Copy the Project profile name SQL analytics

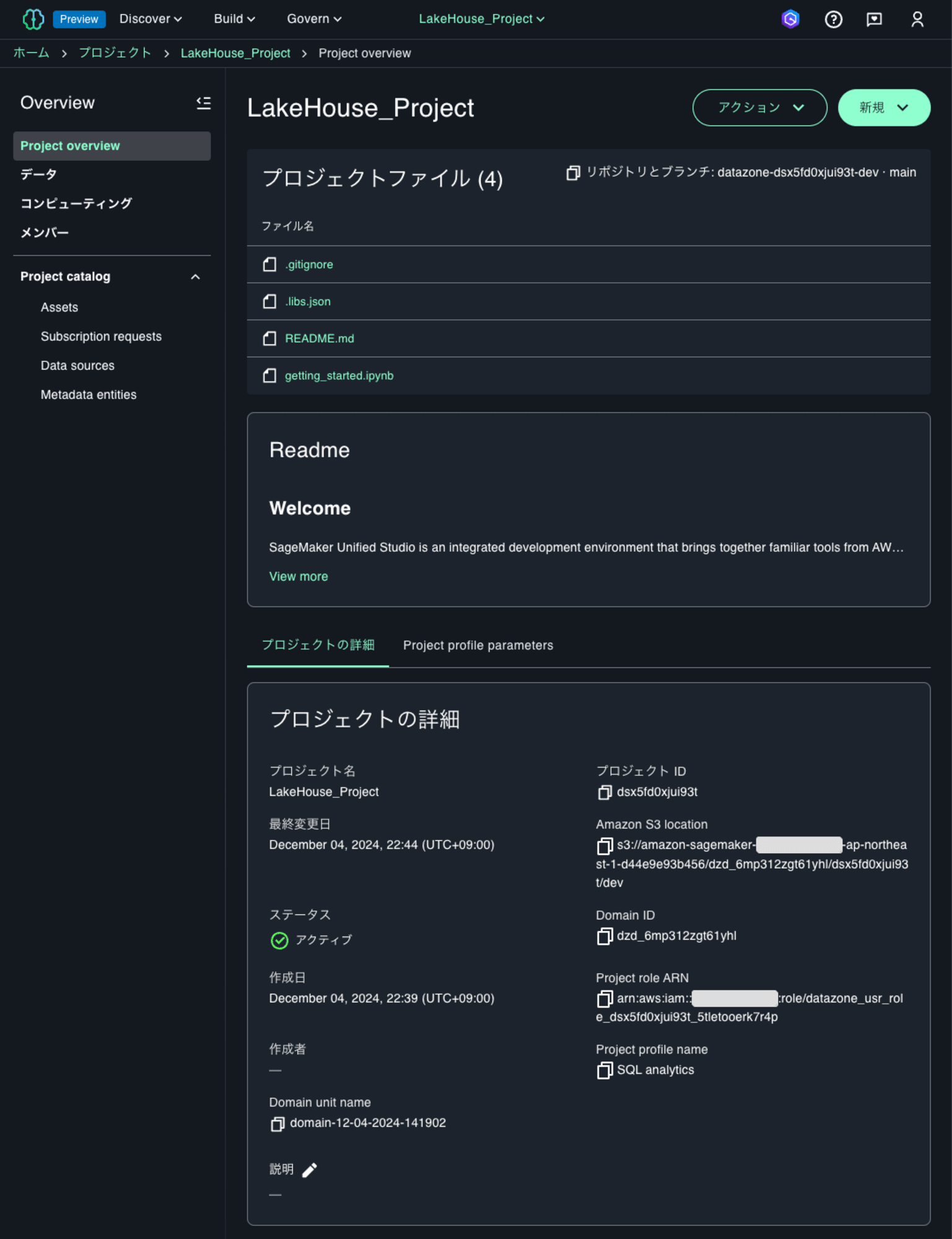(x=605, y=1070)
